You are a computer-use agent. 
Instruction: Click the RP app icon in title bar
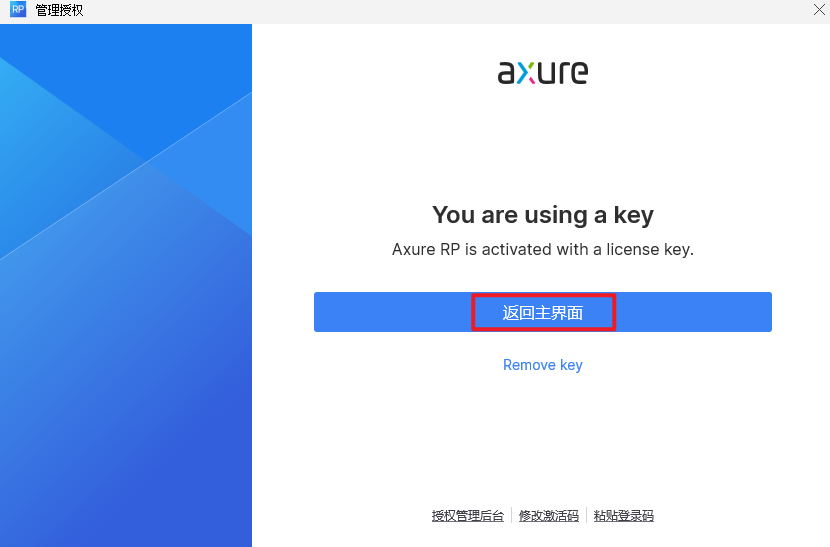click(17, 10)
